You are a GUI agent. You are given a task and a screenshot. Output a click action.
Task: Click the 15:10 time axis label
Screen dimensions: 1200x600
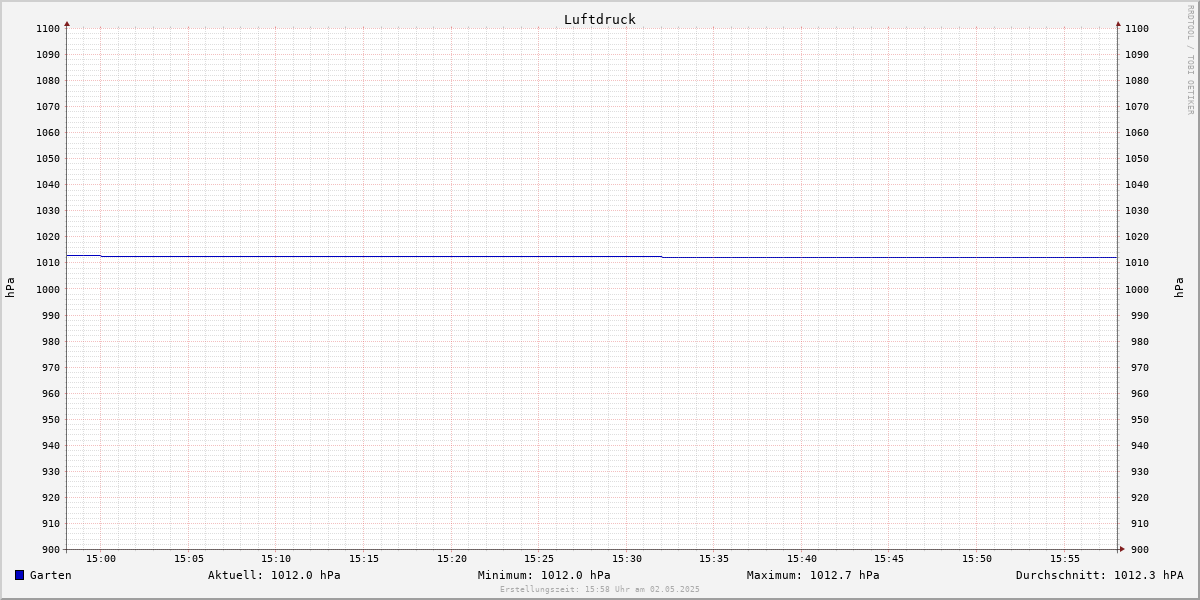click(x=276, y=559)
